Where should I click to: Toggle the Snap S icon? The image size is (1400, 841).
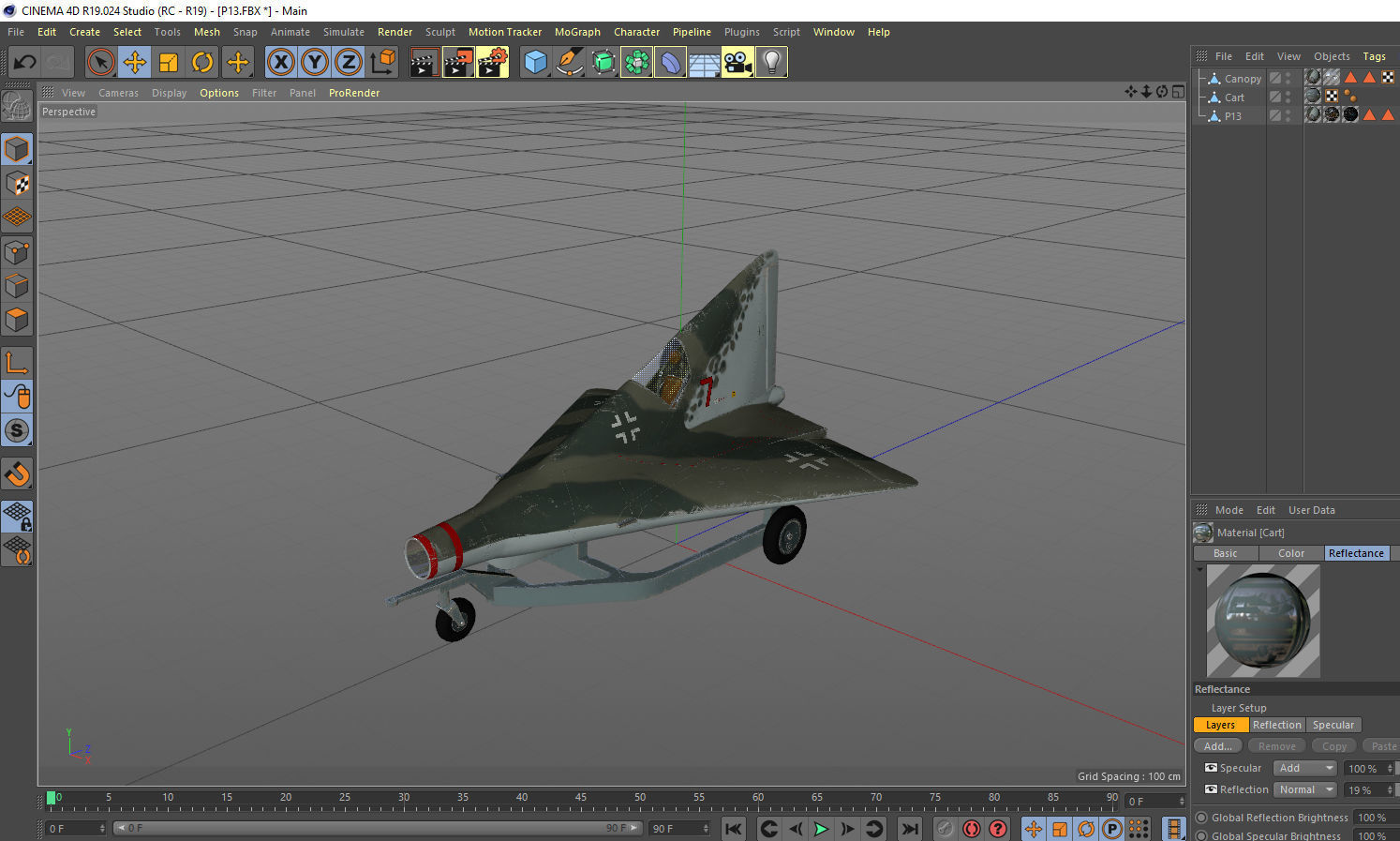point(17,431)
